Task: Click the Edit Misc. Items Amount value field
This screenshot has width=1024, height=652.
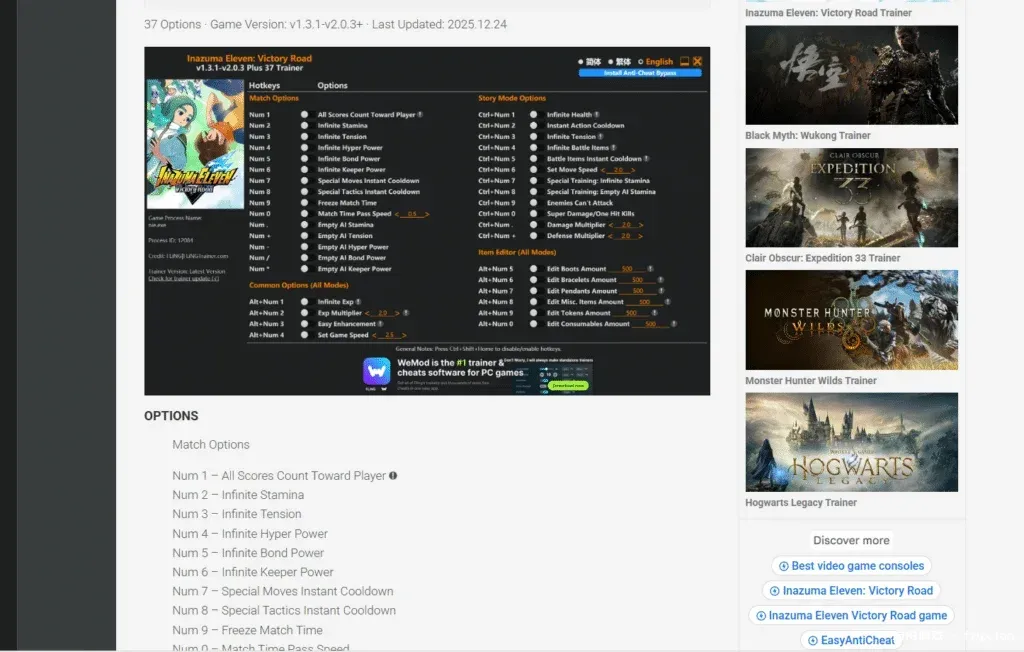Action: pyautogui.click(x=645, y=302)
